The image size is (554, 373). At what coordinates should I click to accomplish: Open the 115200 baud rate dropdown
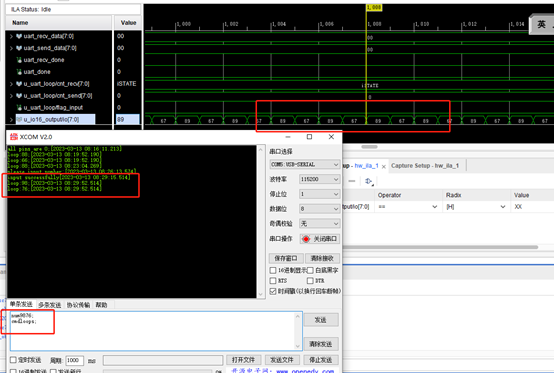click(320, 179)
